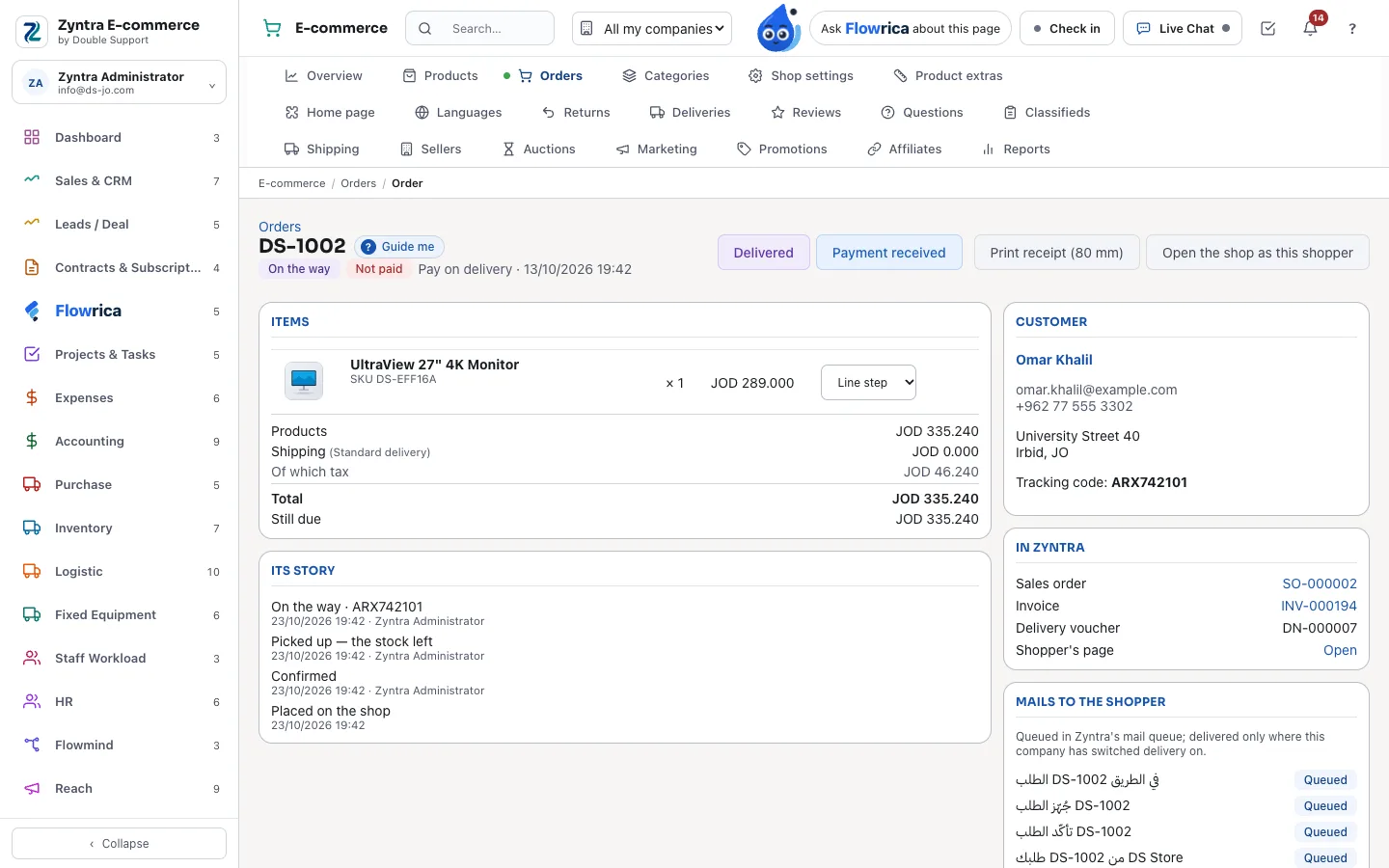Mark the order as Delivered
Screen dimensions: 1389x868
pos(763,253)
